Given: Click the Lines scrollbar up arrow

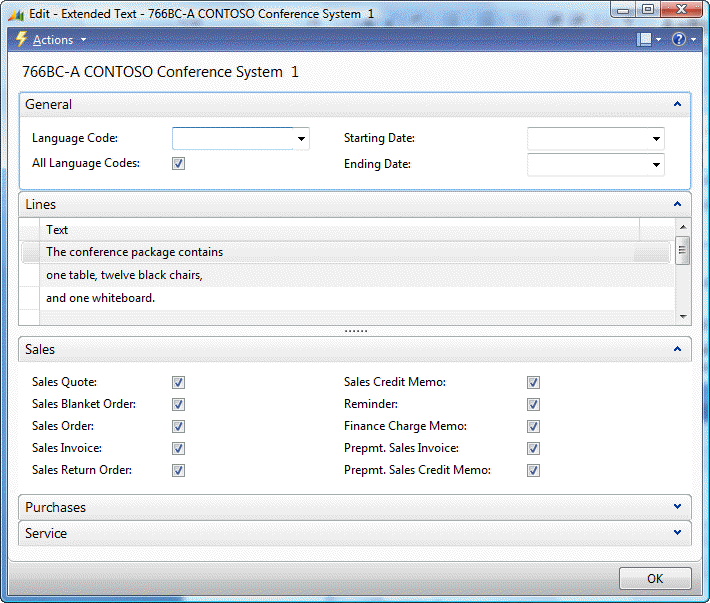Looking at the screenshot, I should (683, 226).
